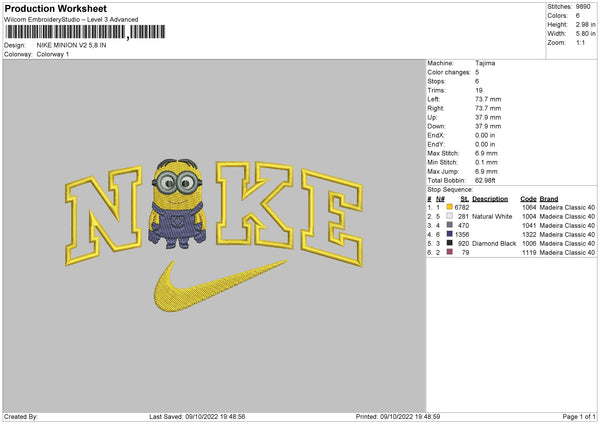
Task: Click the Trims value '19'
Action: click(479, 90)
